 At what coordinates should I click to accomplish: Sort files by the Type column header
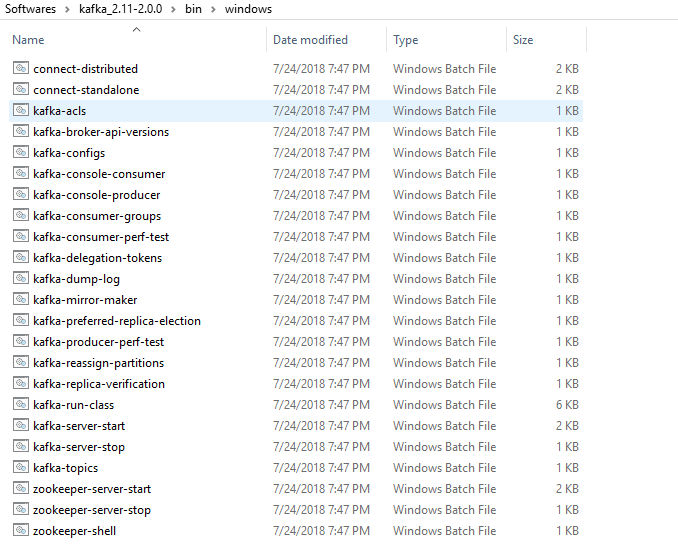coord(406,40)
